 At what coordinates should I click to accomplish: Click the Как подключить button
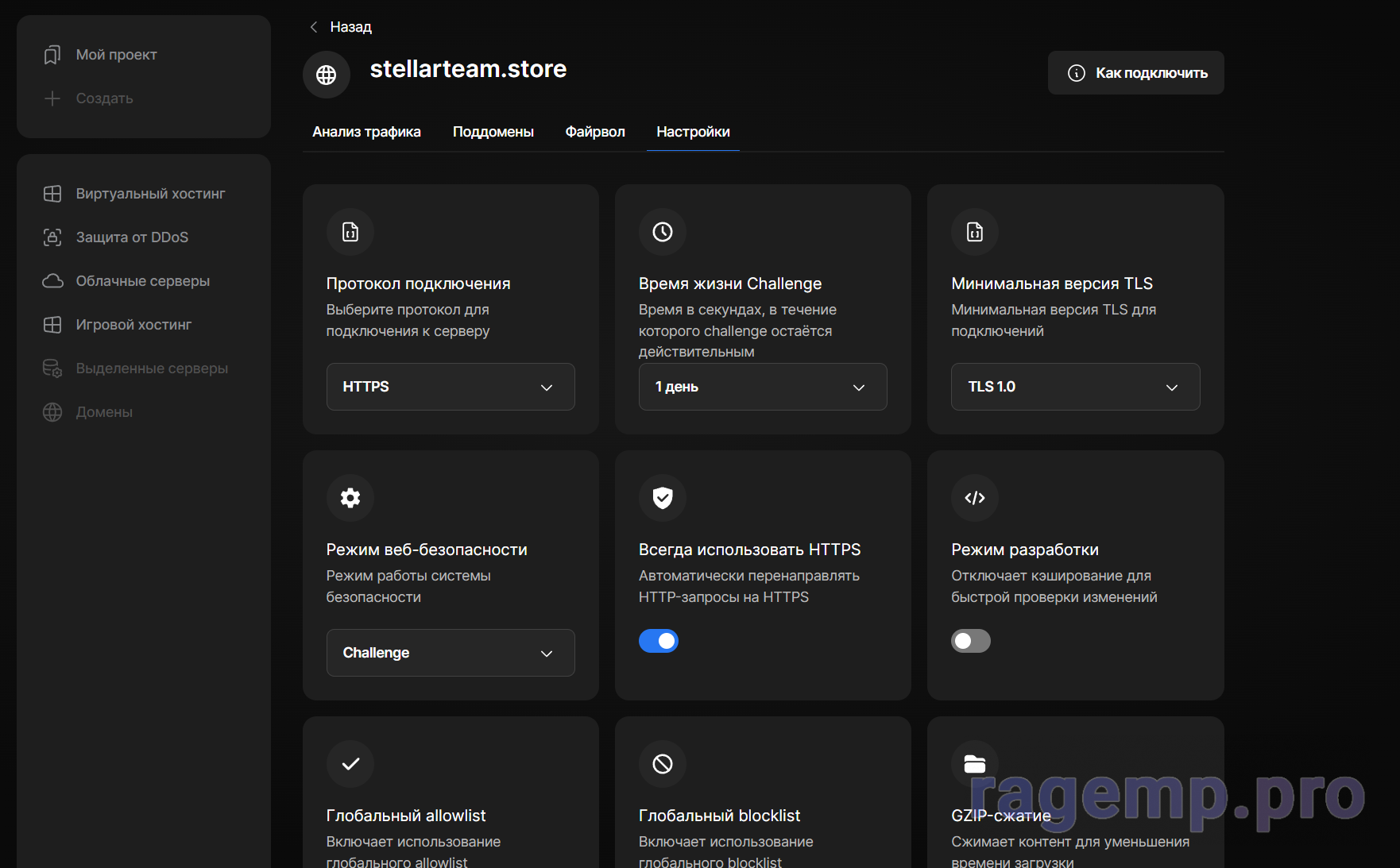(x=1136, y=73)
